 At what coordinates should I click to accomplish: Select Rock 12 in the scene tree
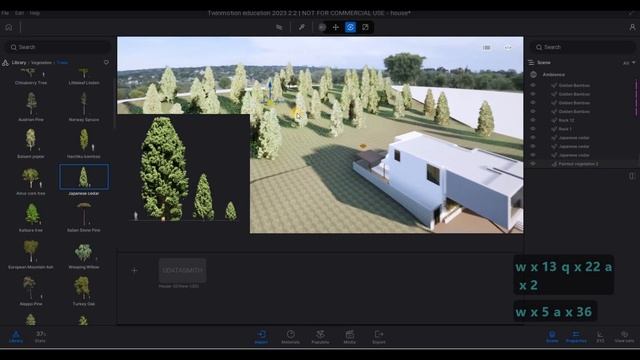tap(566, 120)
